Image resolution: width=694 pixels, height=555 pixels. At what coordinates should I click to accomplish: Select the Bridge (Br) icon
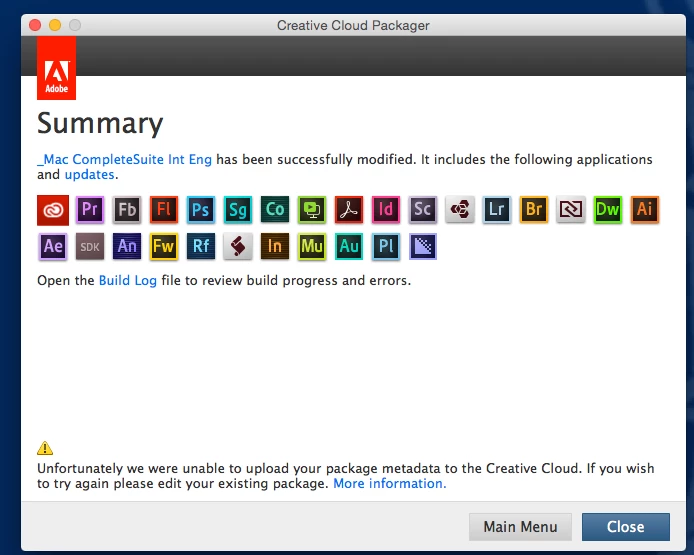point(534,209)
